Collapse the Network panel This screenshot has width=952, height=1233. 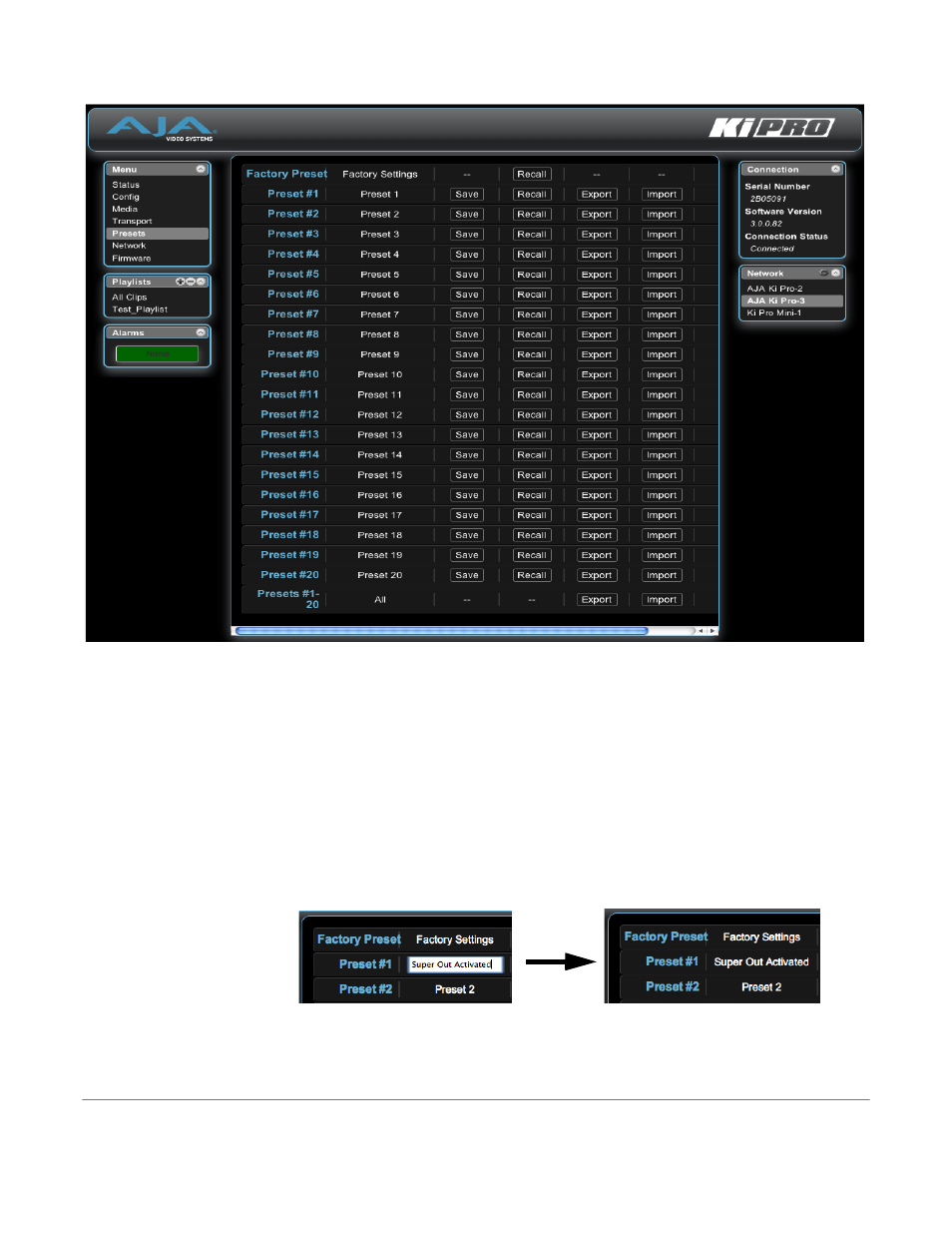click(x=836, y=273)
